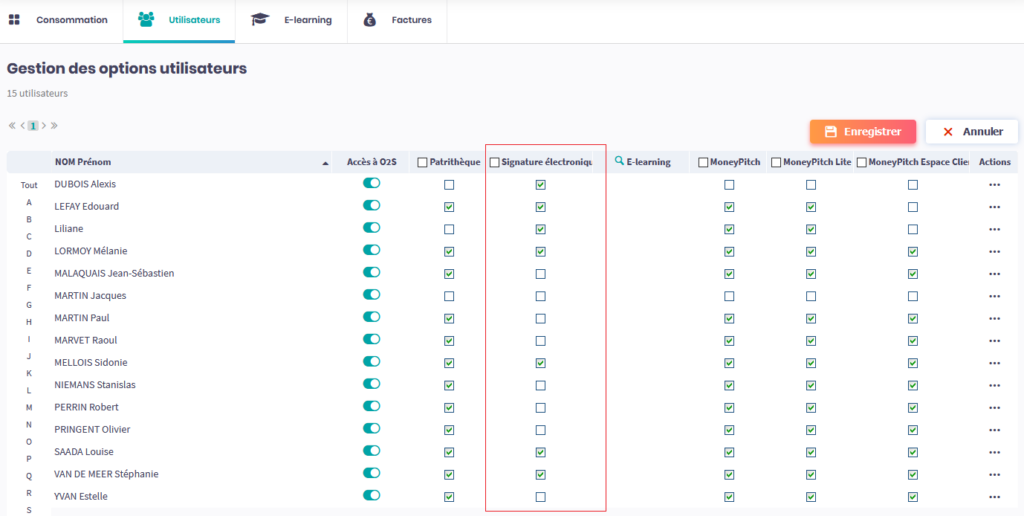Check Signature électronique for MARTIN Jacques
The width and height of the screenshot is (1024, 516).
pyautogui.click(x=541, y=296)
